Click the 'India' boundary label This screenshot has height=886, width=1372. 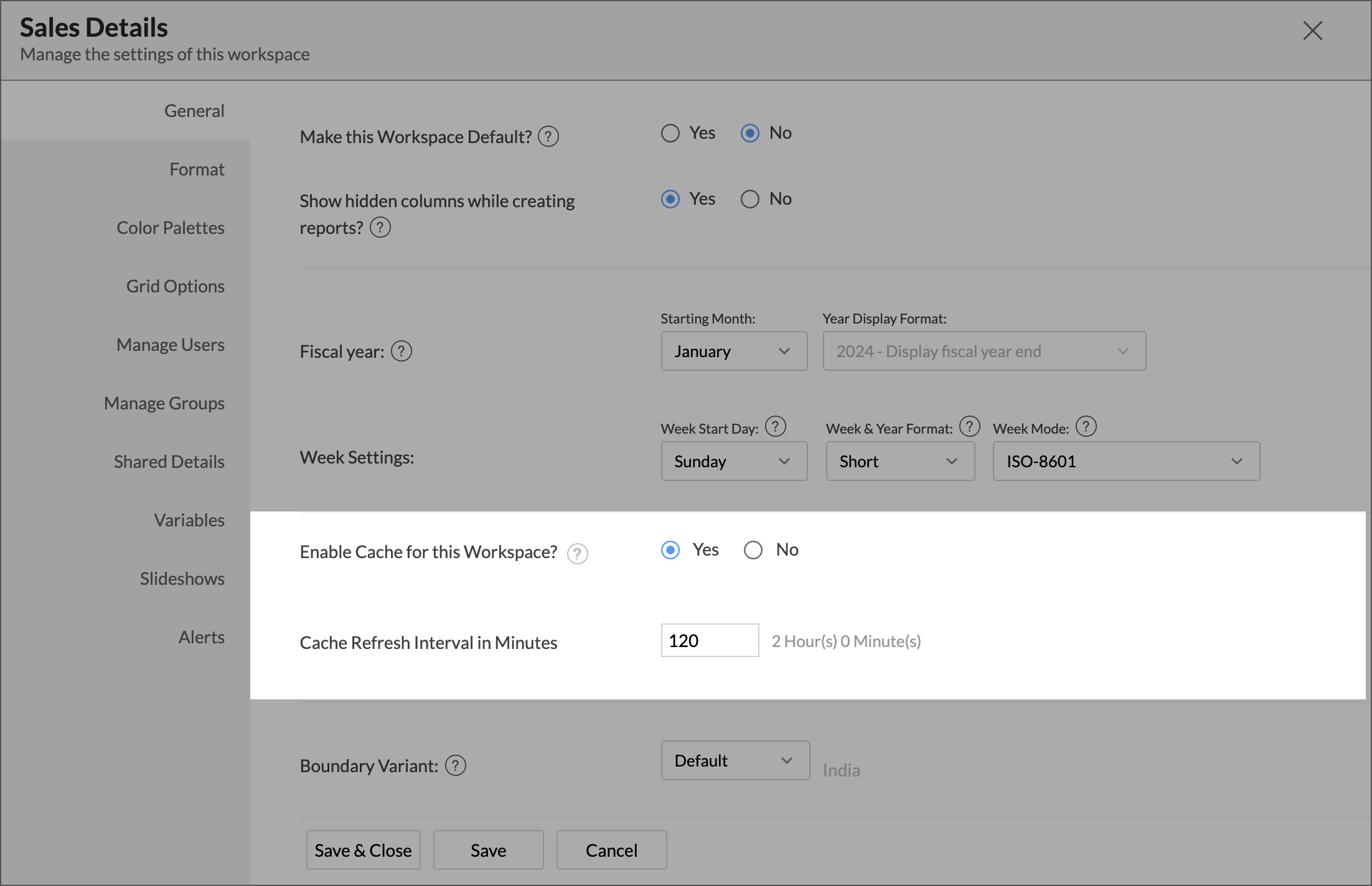pos(841,770)
